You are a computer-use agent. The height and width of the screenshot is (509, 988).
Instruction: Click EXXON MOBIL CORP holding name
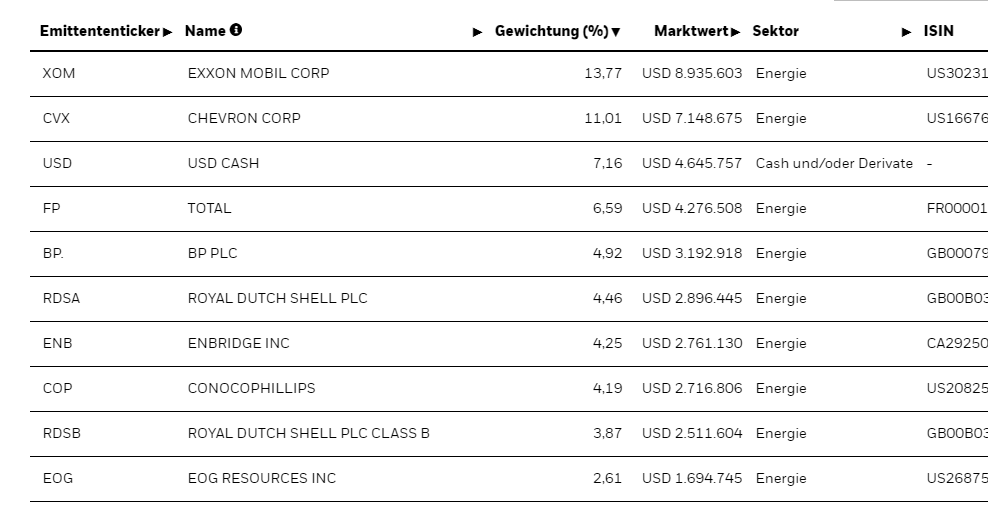(258, 73)
